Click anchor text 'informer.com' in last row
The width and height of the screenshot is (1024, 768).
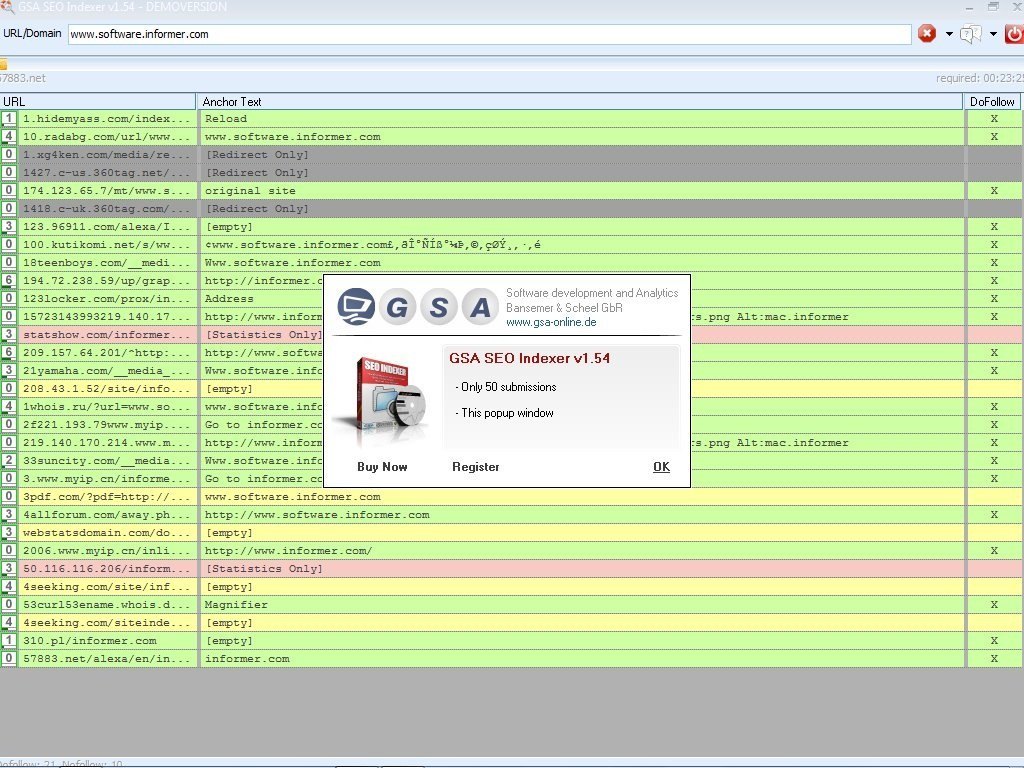point(247,659)
